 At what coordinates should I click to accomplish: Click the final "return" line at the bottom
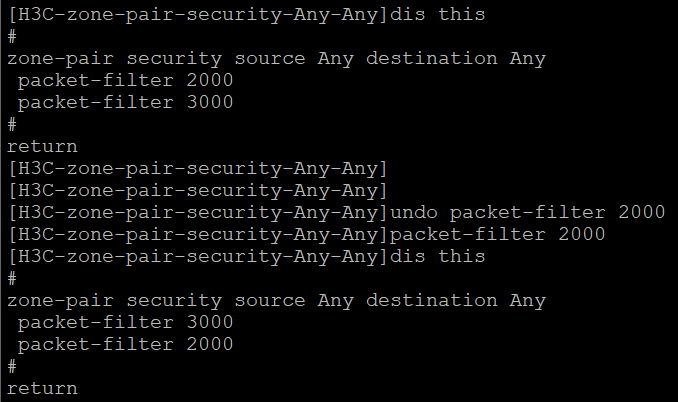click(42, 388)
